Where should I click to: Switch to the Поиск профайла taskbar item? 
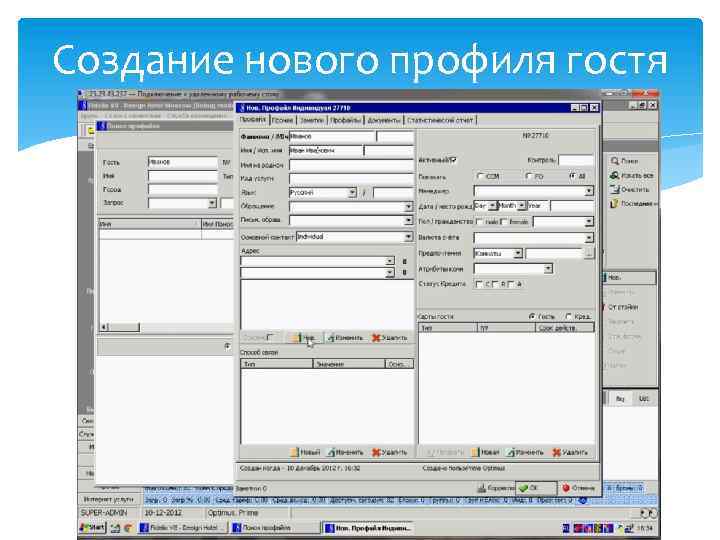274,528
